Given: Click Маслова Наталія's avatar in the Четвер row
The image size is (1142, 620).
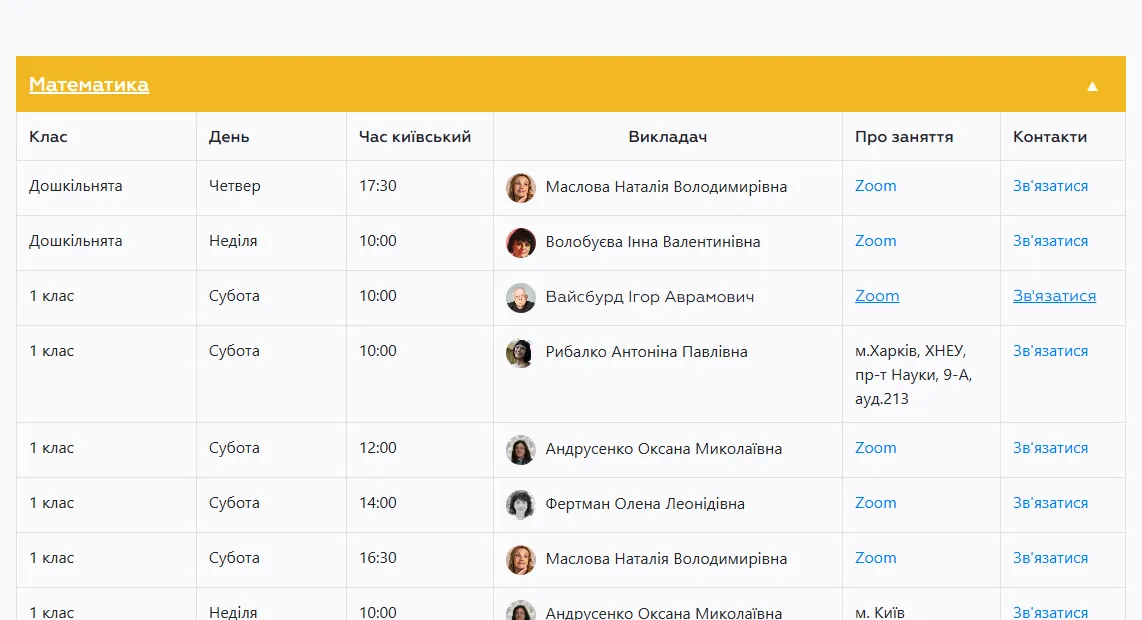Looking at the screenshot, I should [521, 187].
